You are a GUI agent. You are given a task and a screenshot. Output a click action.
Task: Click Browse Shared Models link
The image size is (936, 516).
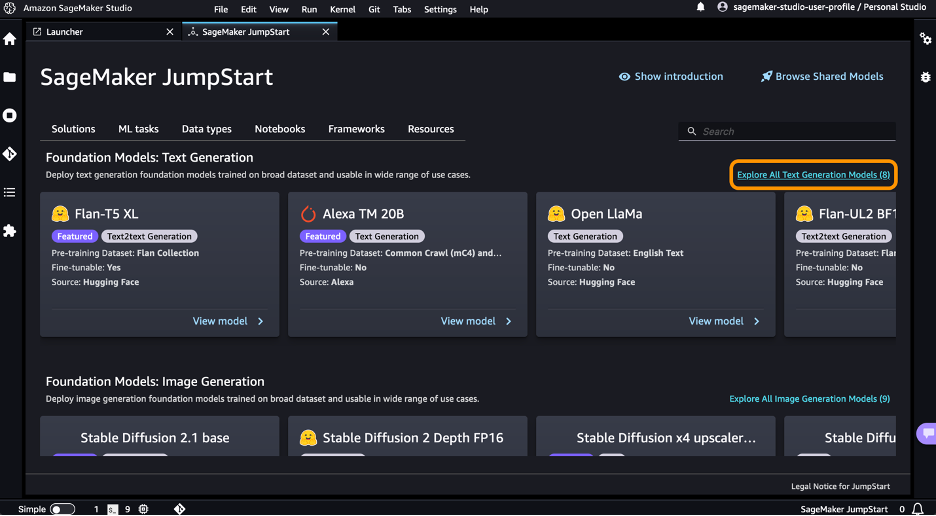click(822, 76)
